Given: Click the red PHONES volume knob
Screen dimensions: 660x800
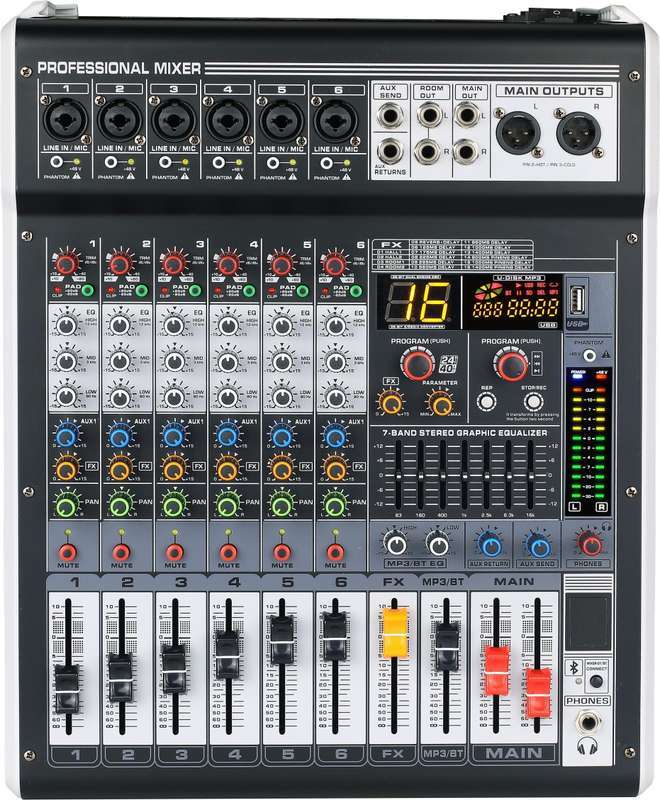Looking at the screenshot, I should pos(591,543).
